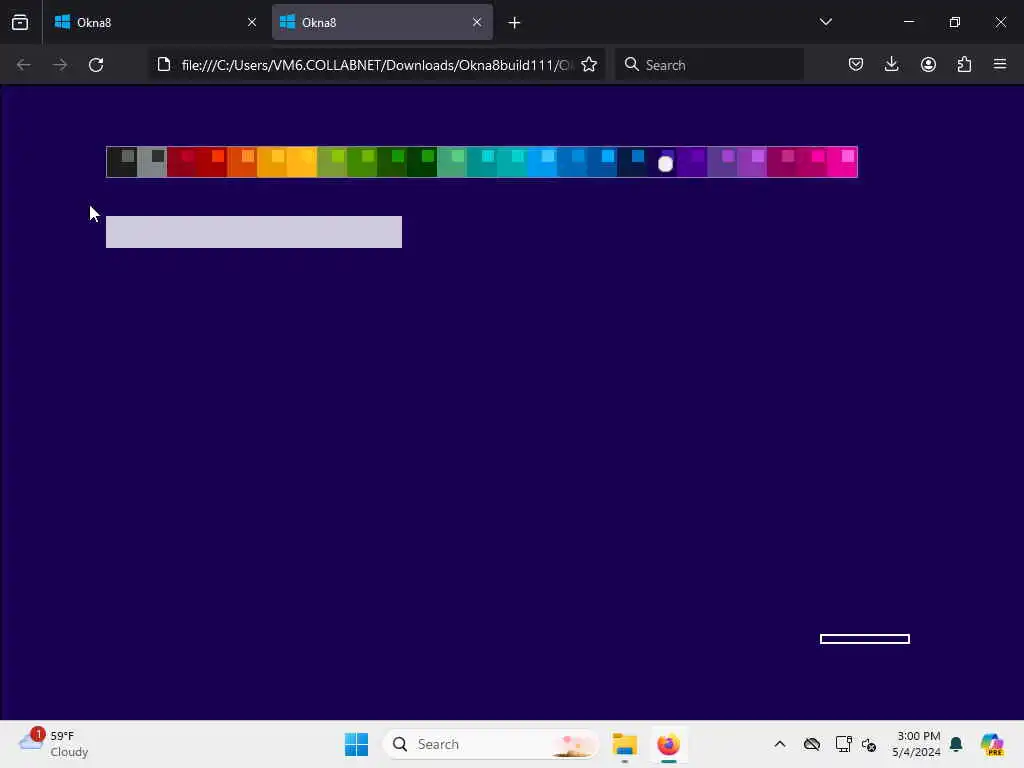Close the active second Okna8 tab
This screenshot has width=1024, height=768.
click(477, 22)
